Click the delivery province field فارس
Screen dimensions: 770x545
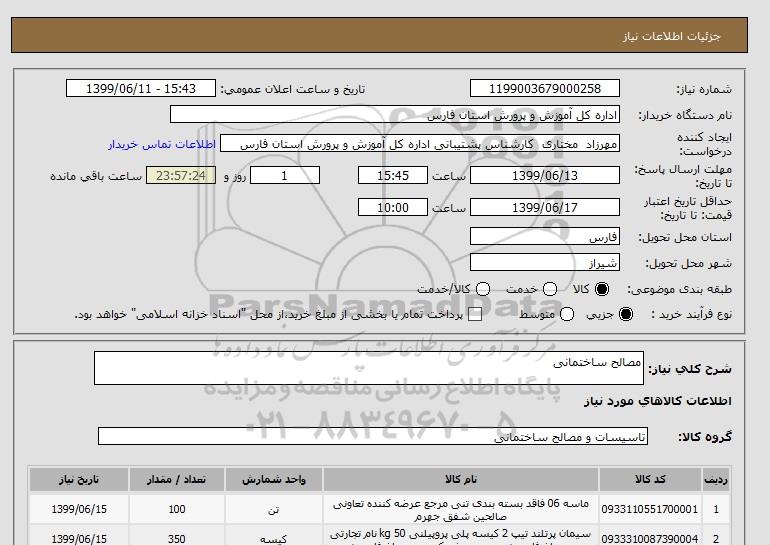point(545,237)
